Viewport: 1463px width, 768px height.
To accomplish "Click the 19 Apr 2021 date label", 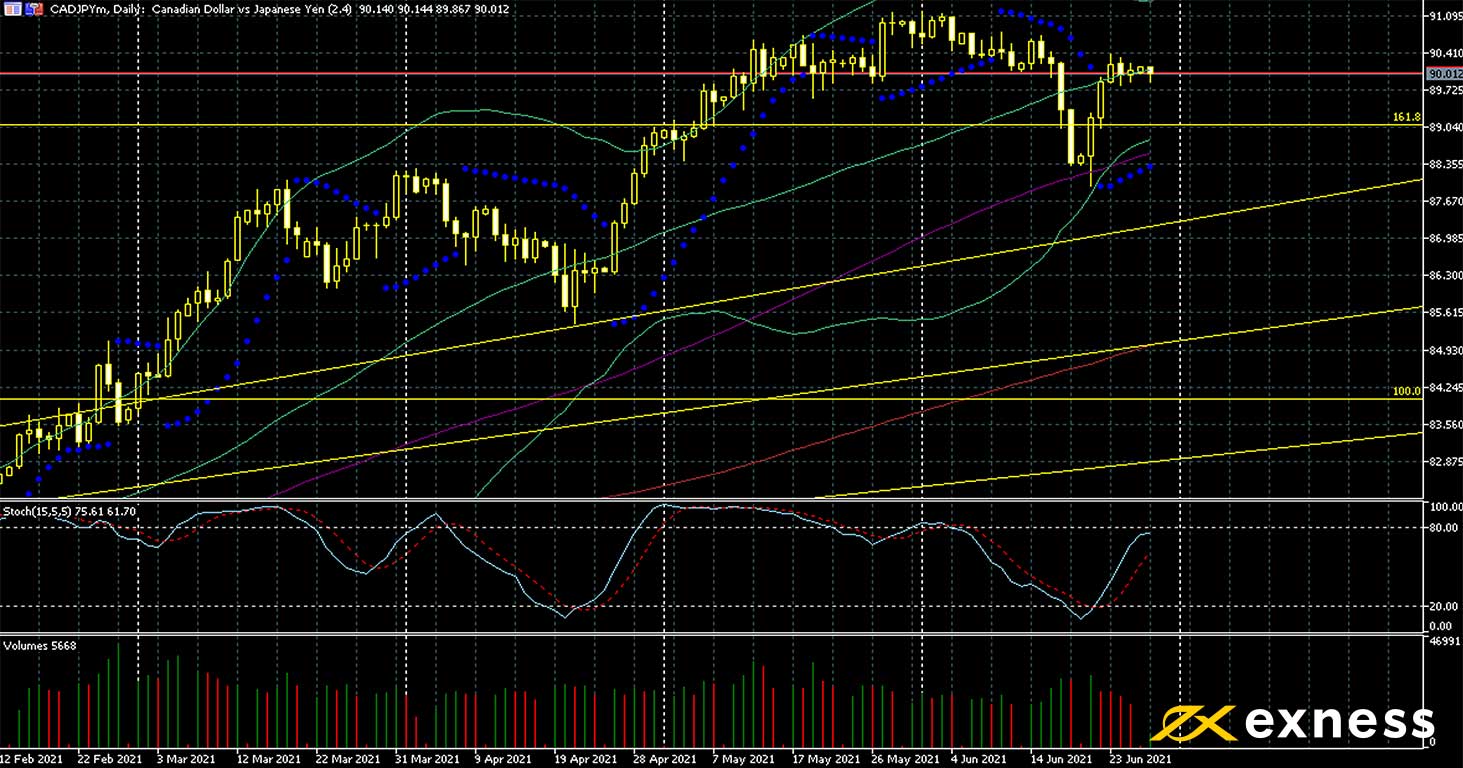I will 588,759.
